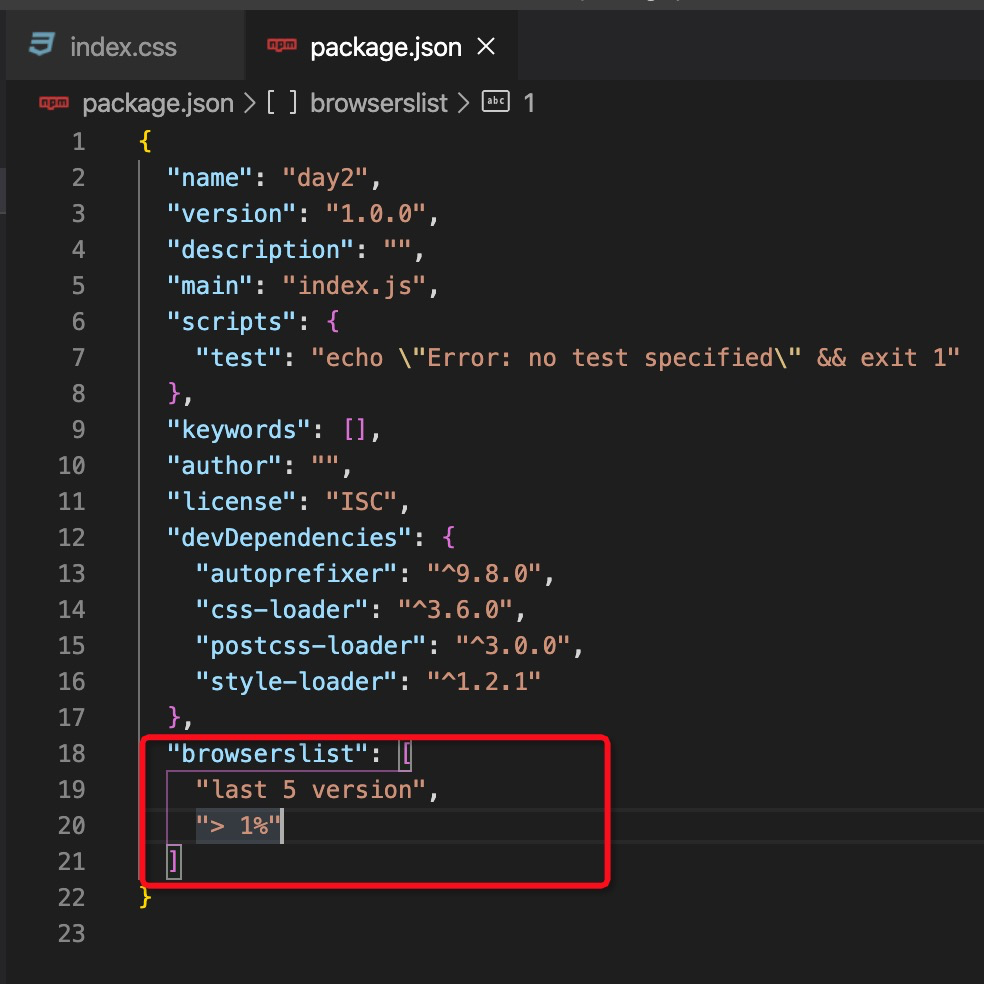Click the "^1.2.1" version string
Image resolution: width=984 pixels, height=984 pixels.
(x=483, y=682)
